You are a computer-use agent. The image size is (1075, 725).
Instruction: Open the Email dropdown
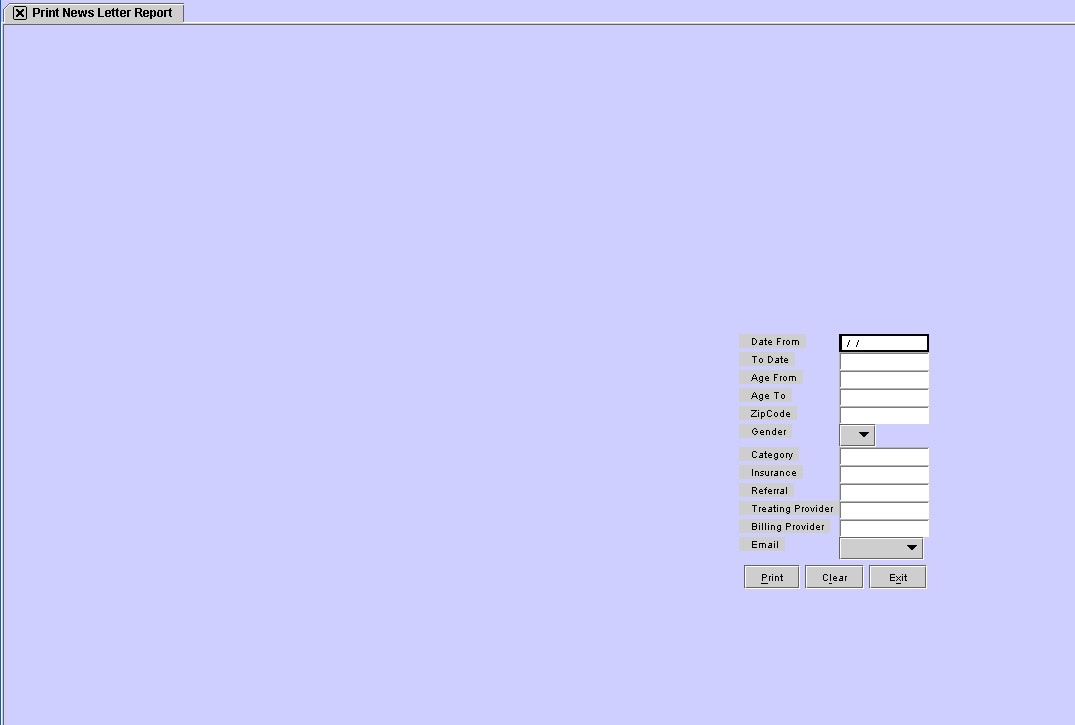pyautogui.click(x=881, y=548)
